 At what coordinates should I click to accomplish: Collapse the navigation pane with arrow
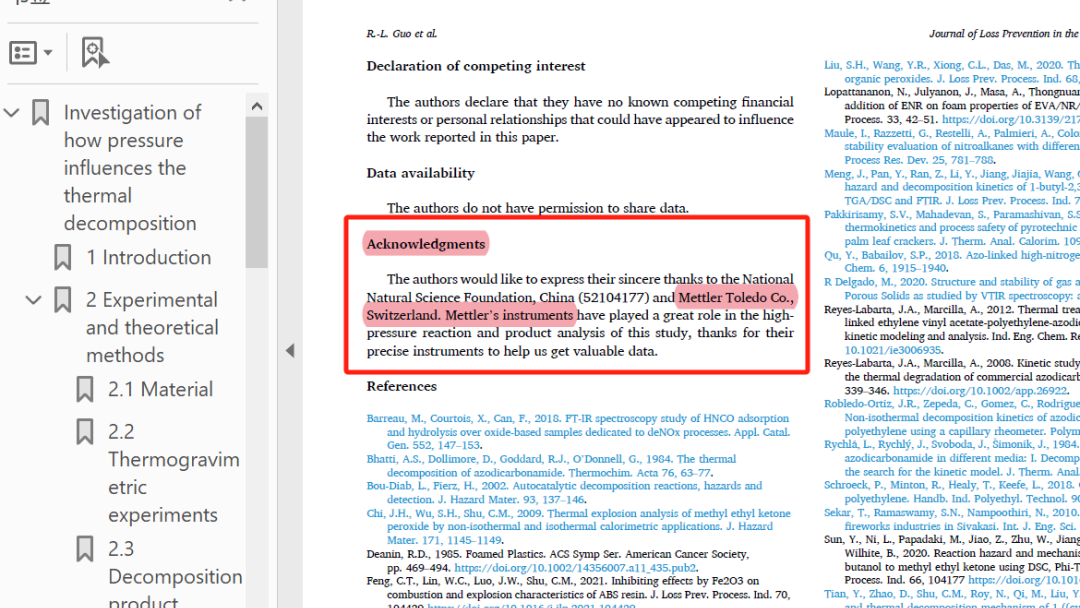tap(290, 350)
